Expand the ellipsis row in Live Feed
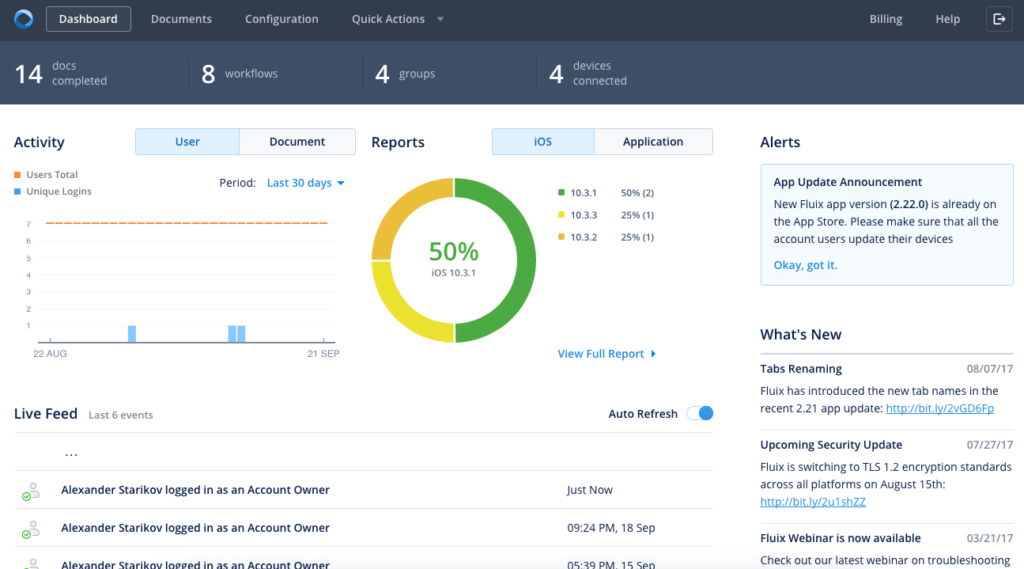 pos(71,453)
